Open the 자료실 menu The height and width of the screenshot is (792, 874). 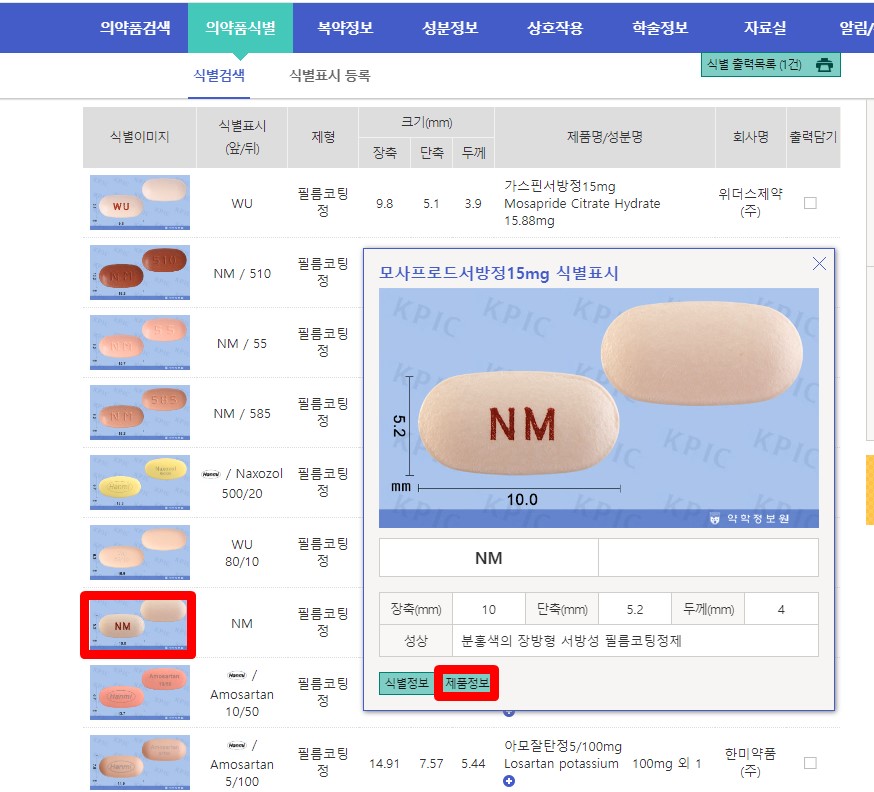click(x=765, y=27)
